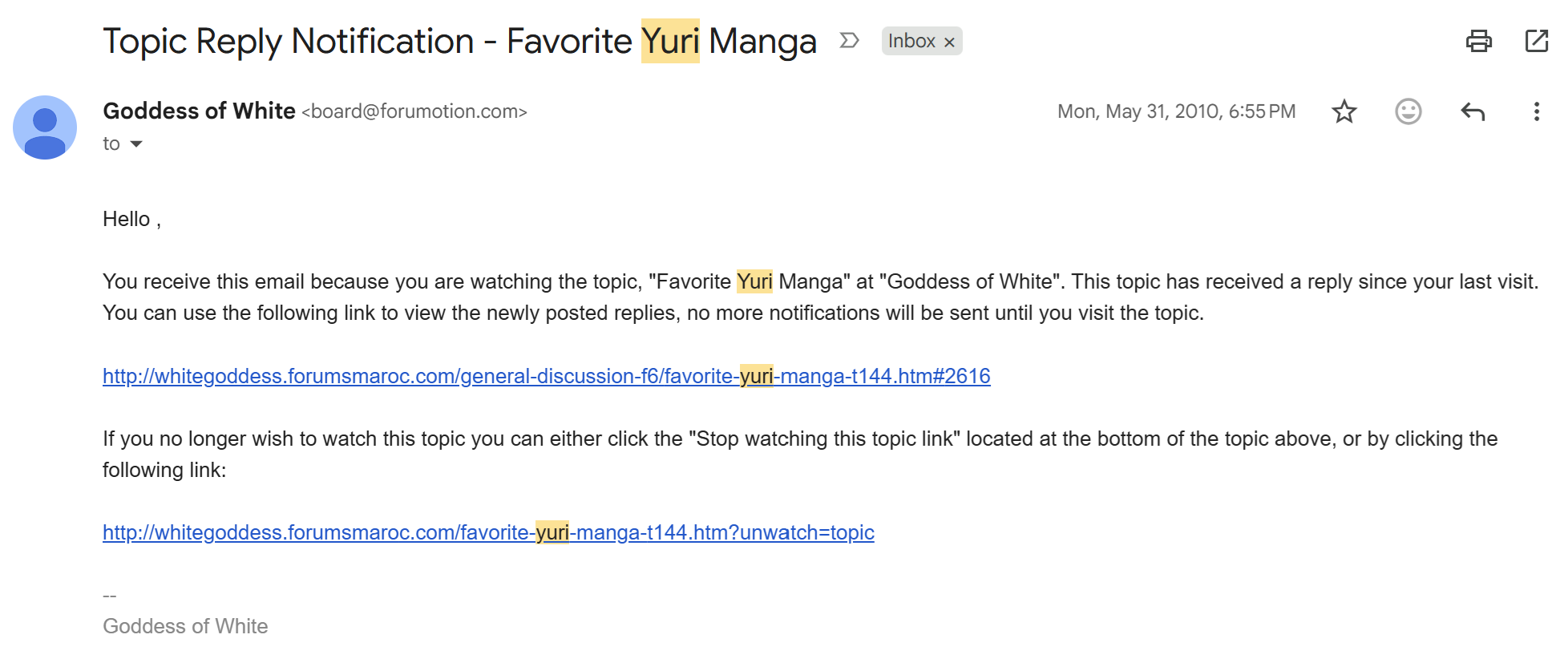This screenshot has width=1568, height=667.
Task: Click paragraph beginning "If you no longer wish"
Action: pos(800,455)
